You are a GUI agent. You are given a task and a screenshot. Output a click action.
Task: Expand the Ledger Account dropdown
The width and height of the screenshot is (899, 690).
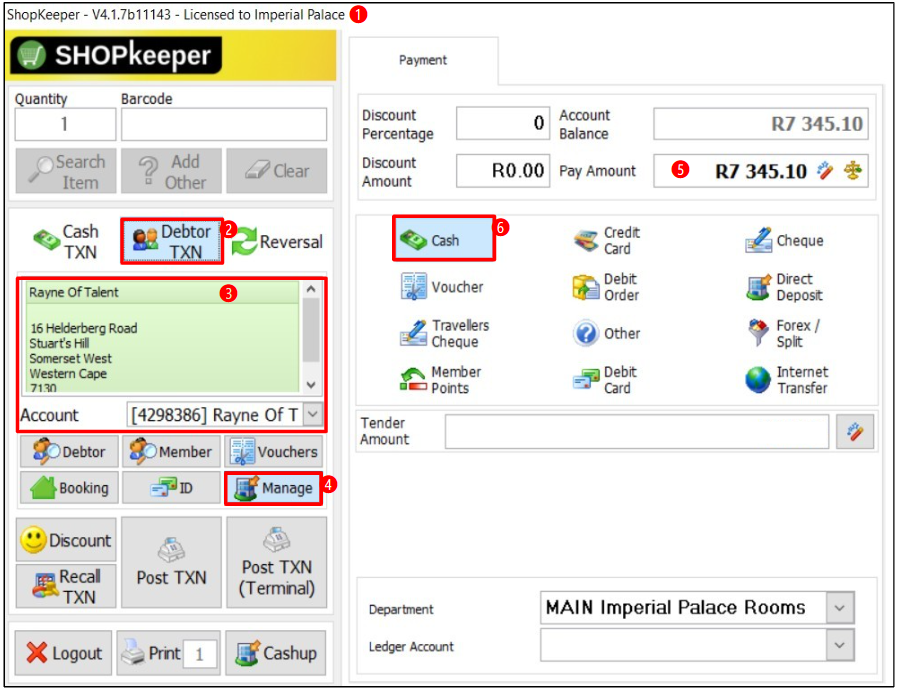[x=839, y=645]
